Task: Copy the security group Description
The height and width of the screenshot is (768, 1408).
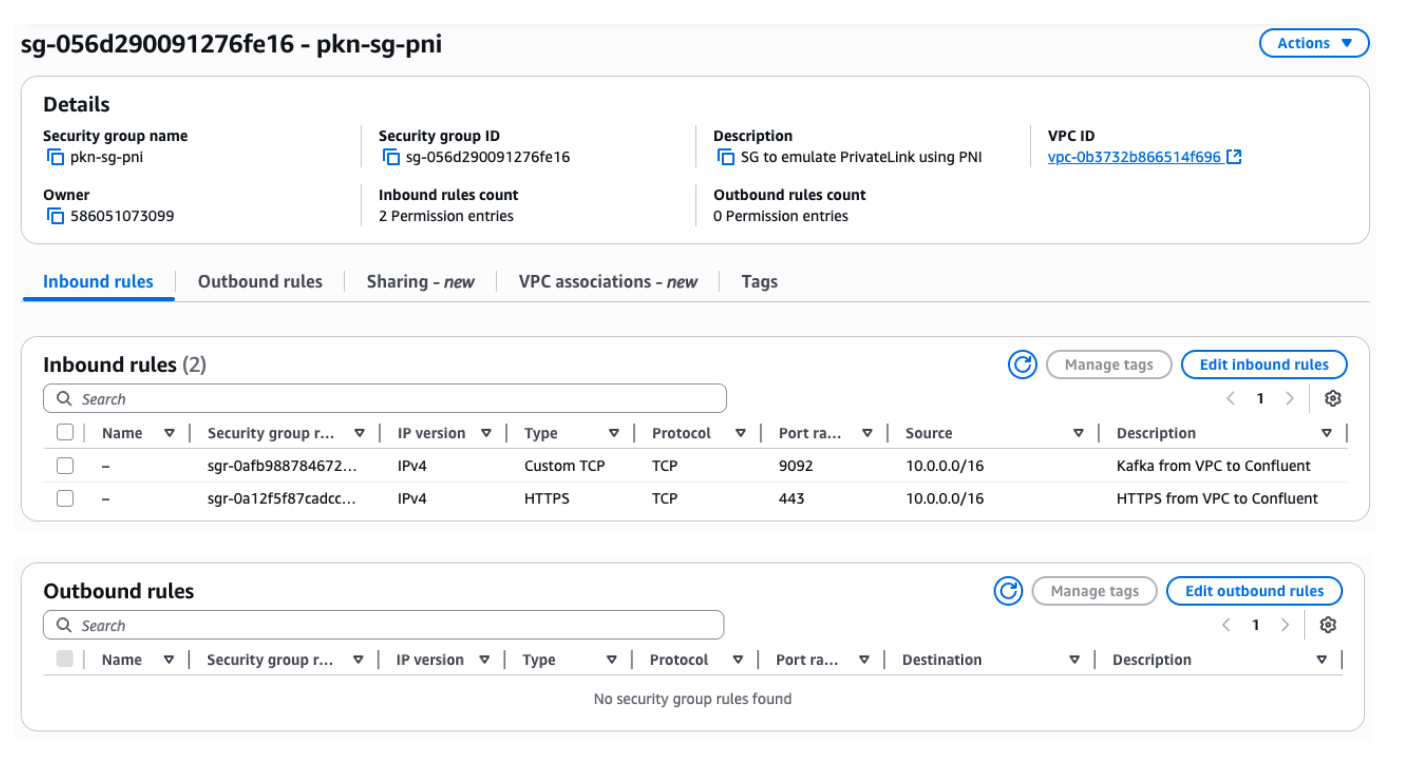Action: 726,157
